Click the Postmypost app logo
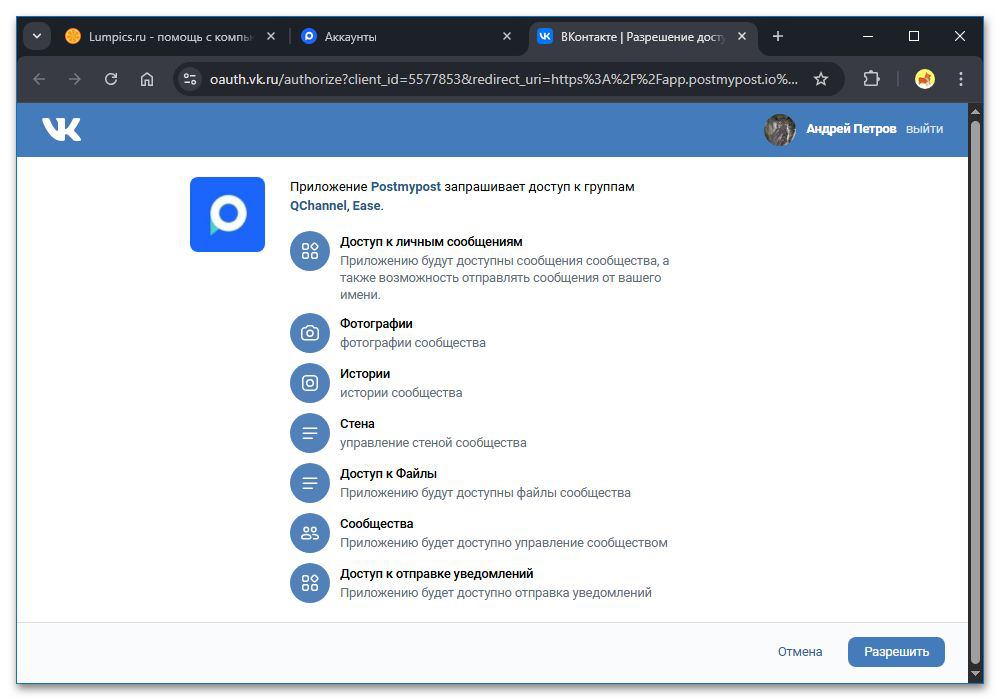1000x700 pixels. 227,214
